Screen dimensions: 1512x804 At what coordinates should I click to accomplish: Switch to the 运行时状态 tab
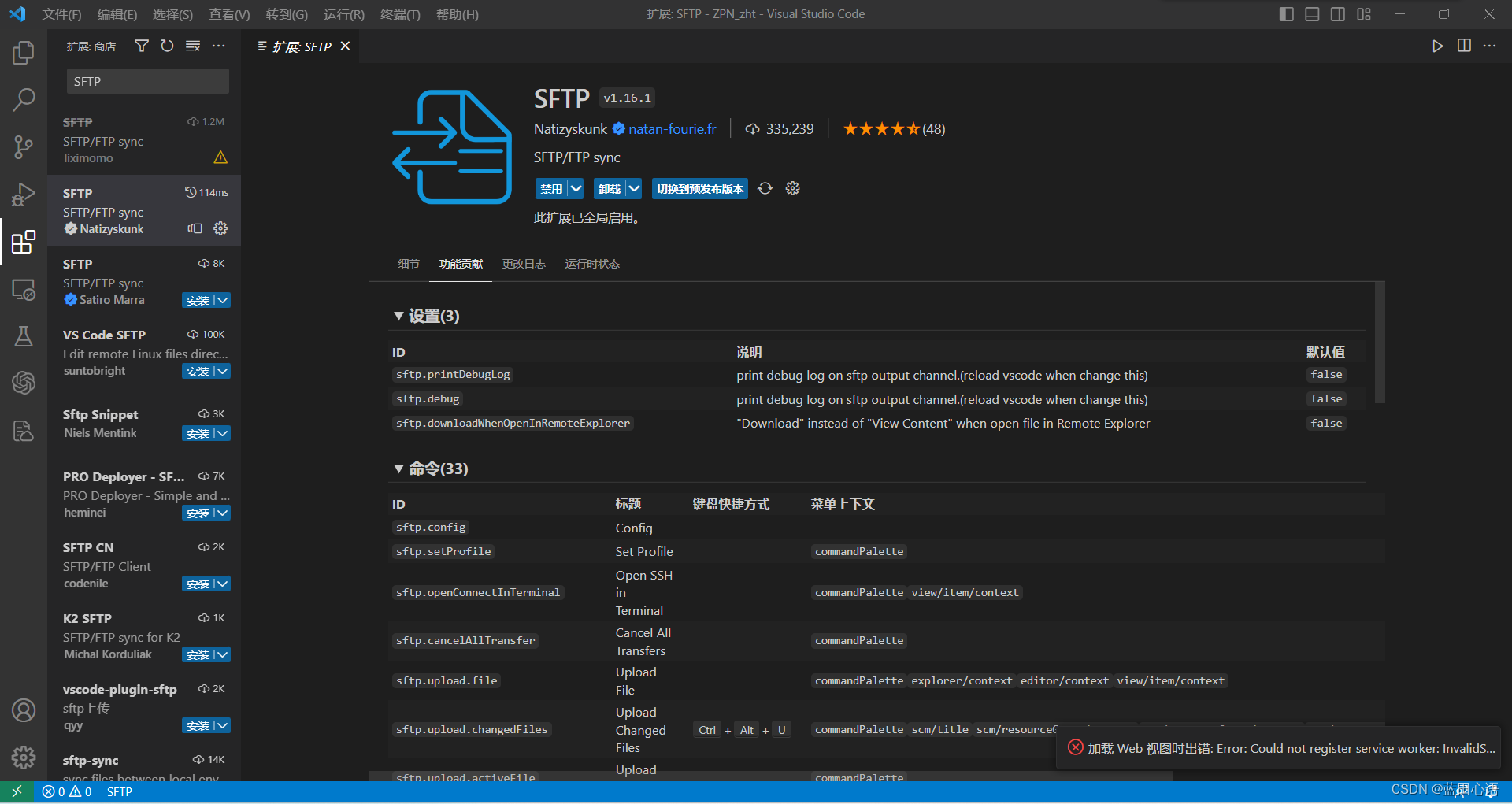(x=592, y=264)
